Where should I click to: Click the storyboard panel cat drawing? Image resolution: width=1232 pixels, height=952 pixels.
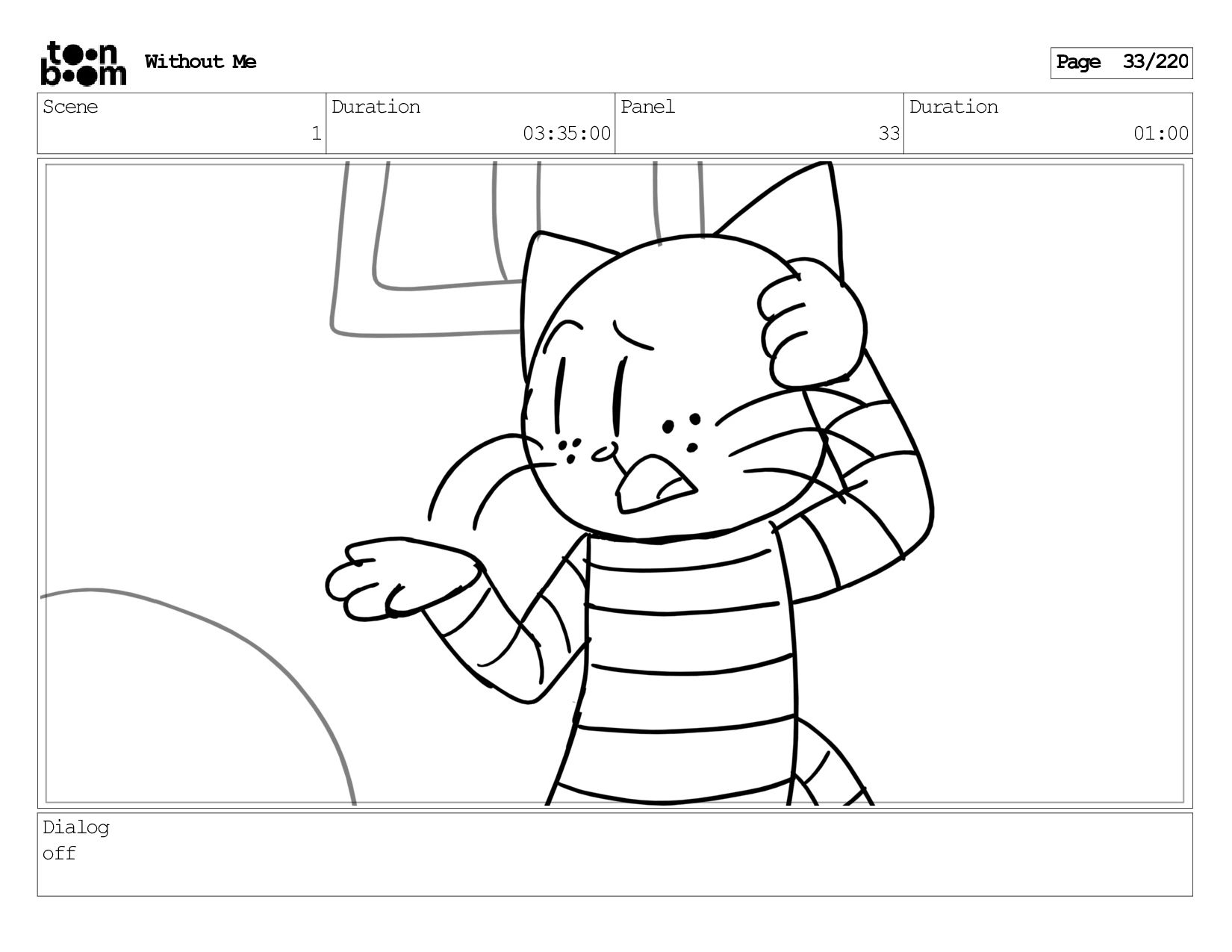tap(629, 483)
